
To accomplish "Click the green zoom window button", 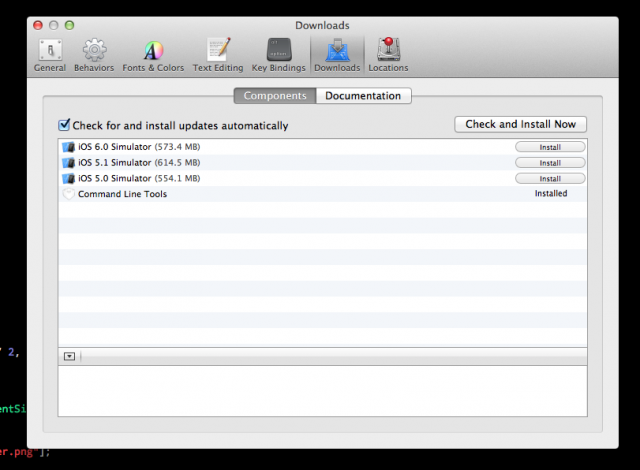I will [70, 24].
